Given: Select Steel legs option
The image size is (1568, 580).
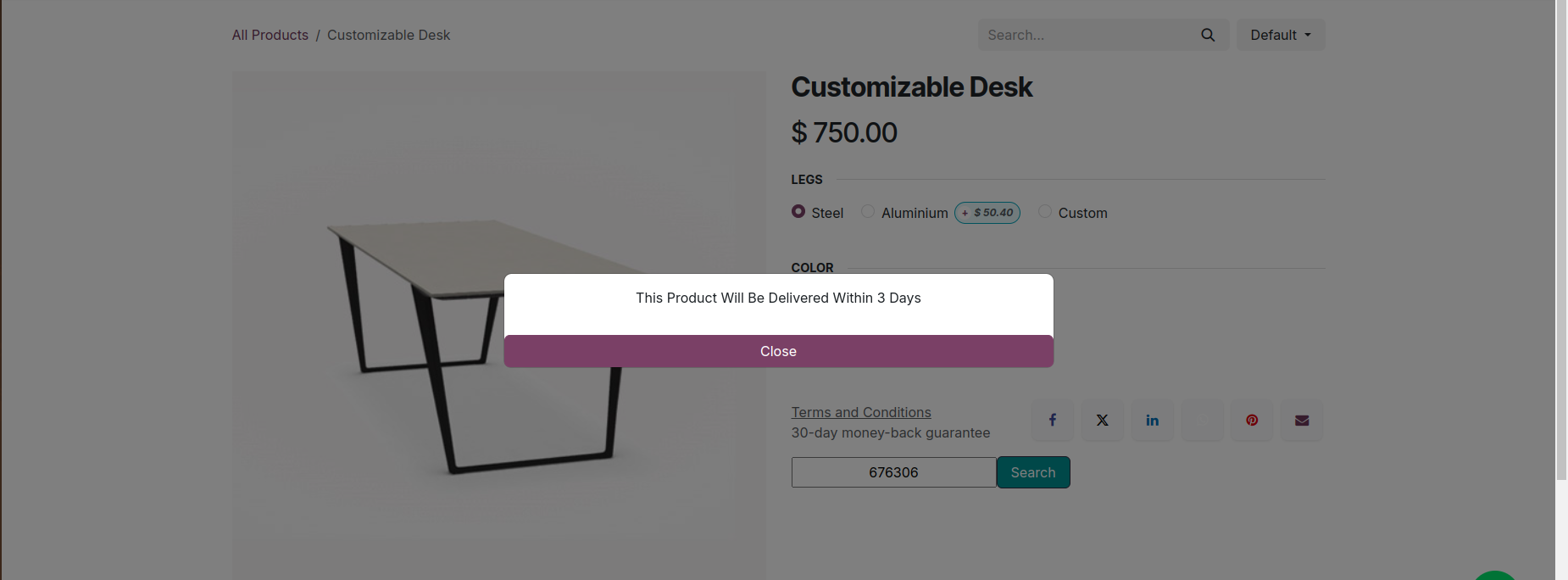Looking at the screenshot, I should tap(798, 212).
